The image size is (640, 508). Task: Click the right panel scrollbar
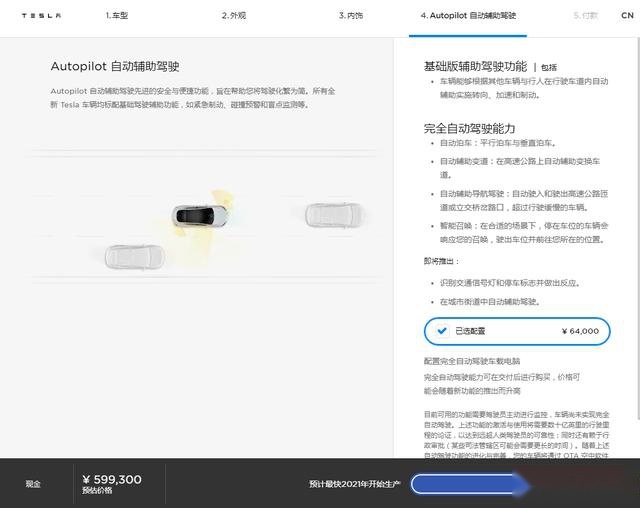pos(638,229)
